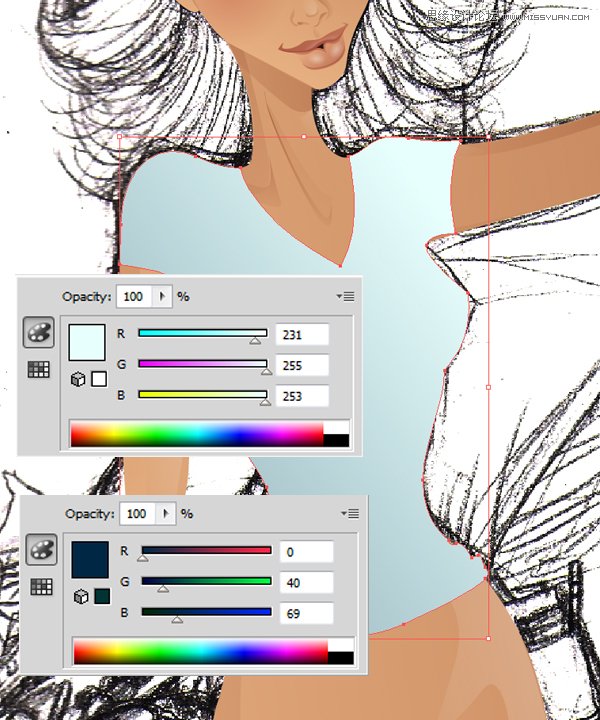The height and width of the screenshot is (720, 600).
Task: Click the web-safe cube icon in lower panel
Action: 81,596
